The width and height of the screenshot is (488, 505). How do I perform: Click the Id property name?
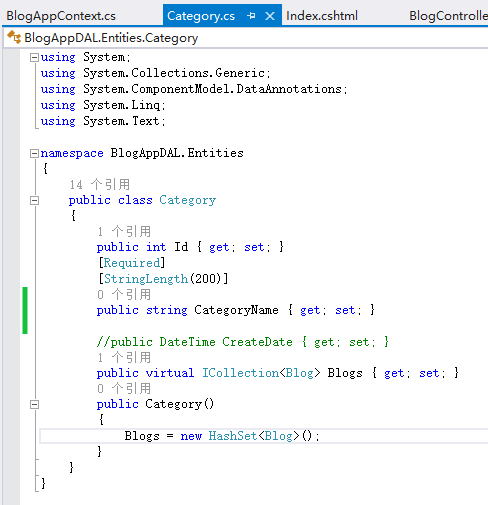(x=181, y=247)
